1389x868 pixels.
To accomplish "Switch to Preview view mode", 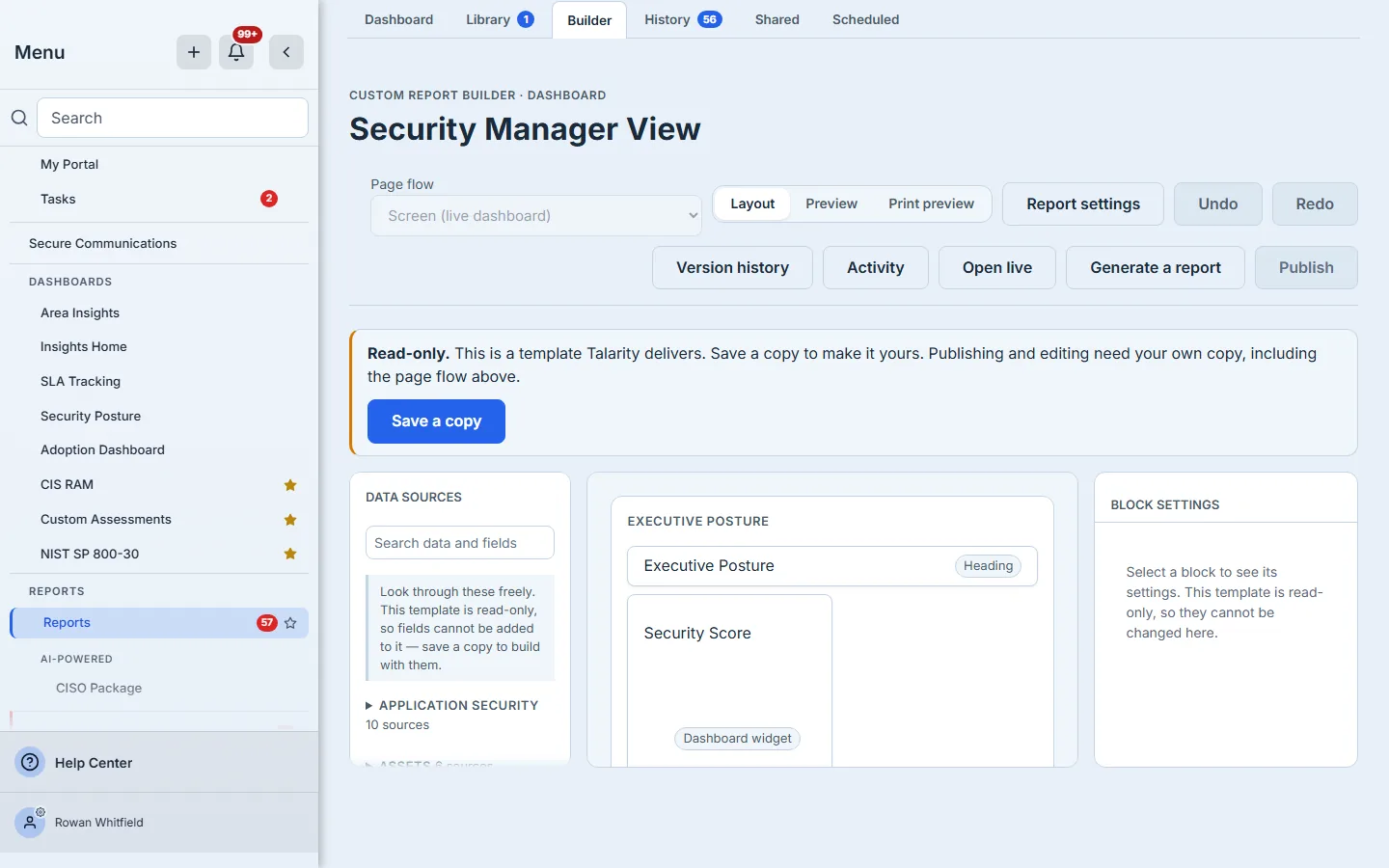I will (831, 203).
